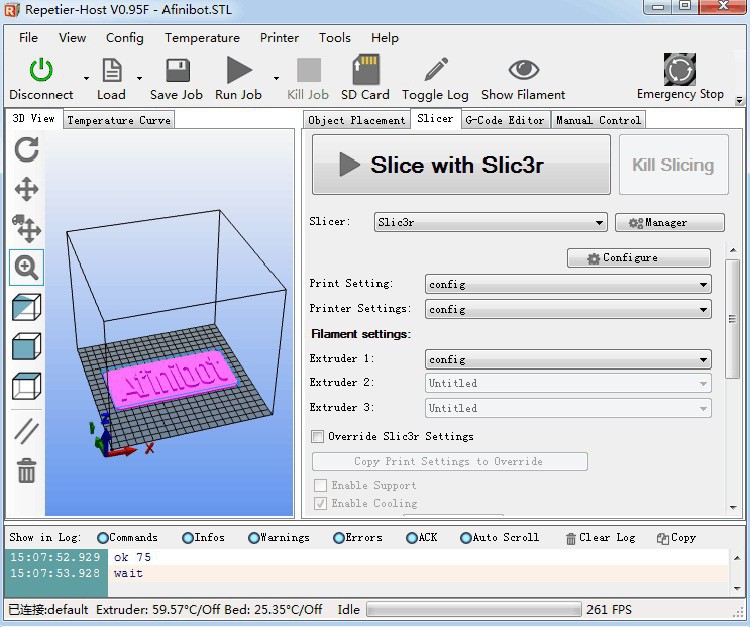
Task: Select the zoom magnifier tool
Action: tap(27, 267)
